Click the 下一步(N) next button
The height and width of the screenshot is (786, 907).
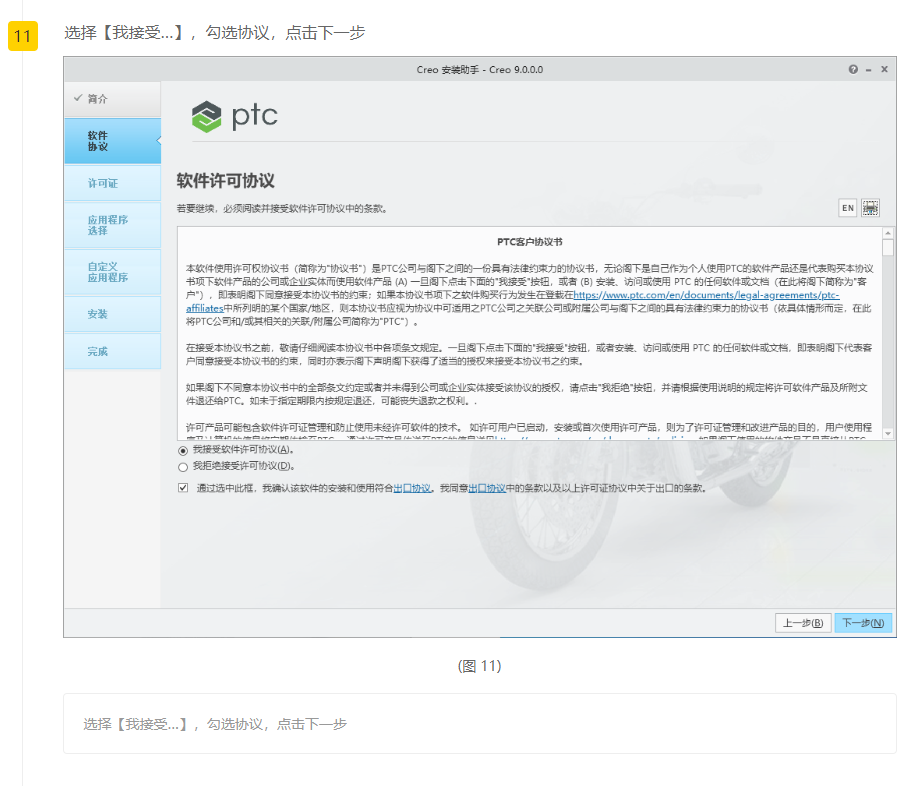[x=863, y=623]
